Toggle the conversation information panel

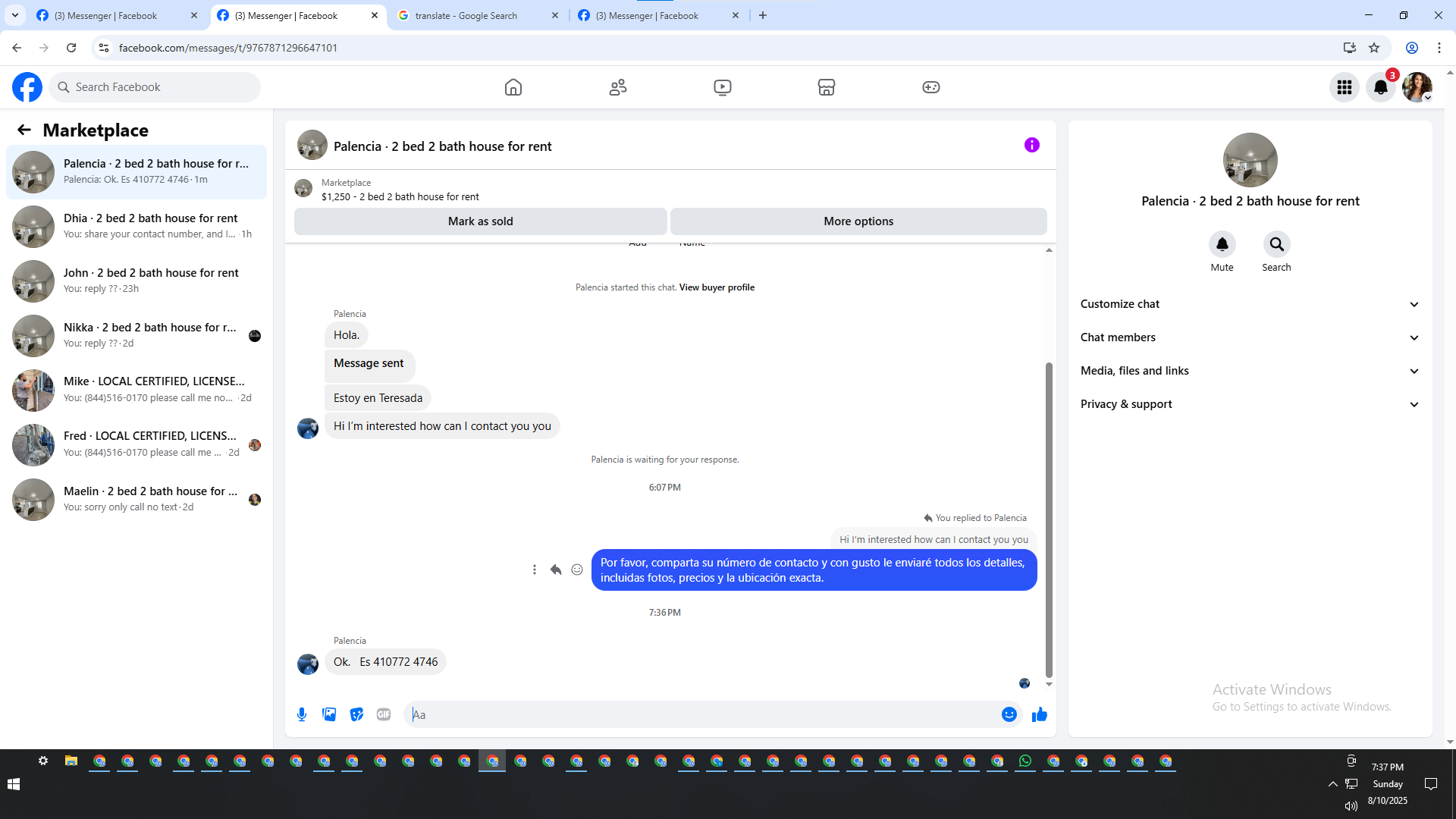(1031, 145)
